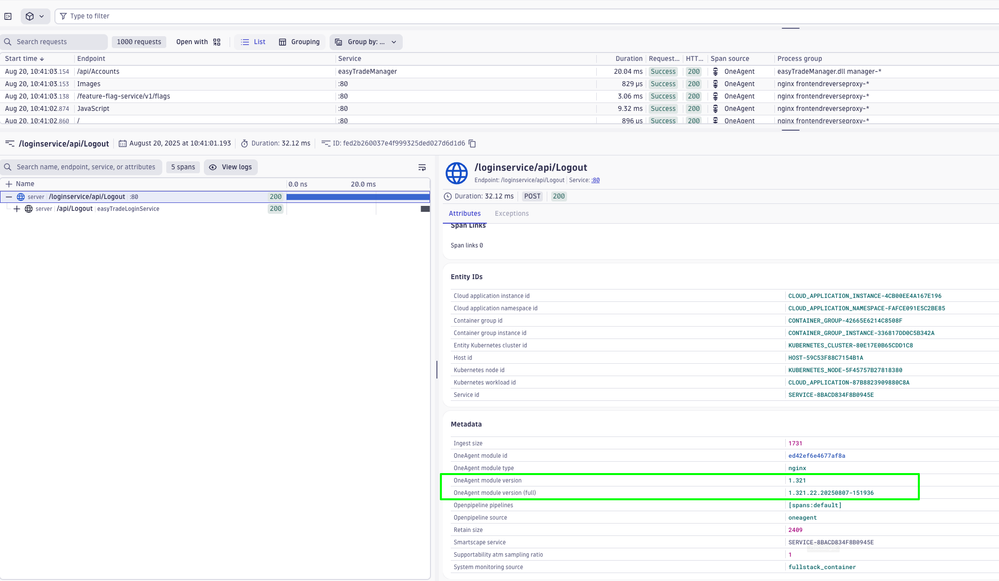Click the dark timeline bar for /api/Logout
This screenshot has width=999, height=581.
[x=426, y=209]
